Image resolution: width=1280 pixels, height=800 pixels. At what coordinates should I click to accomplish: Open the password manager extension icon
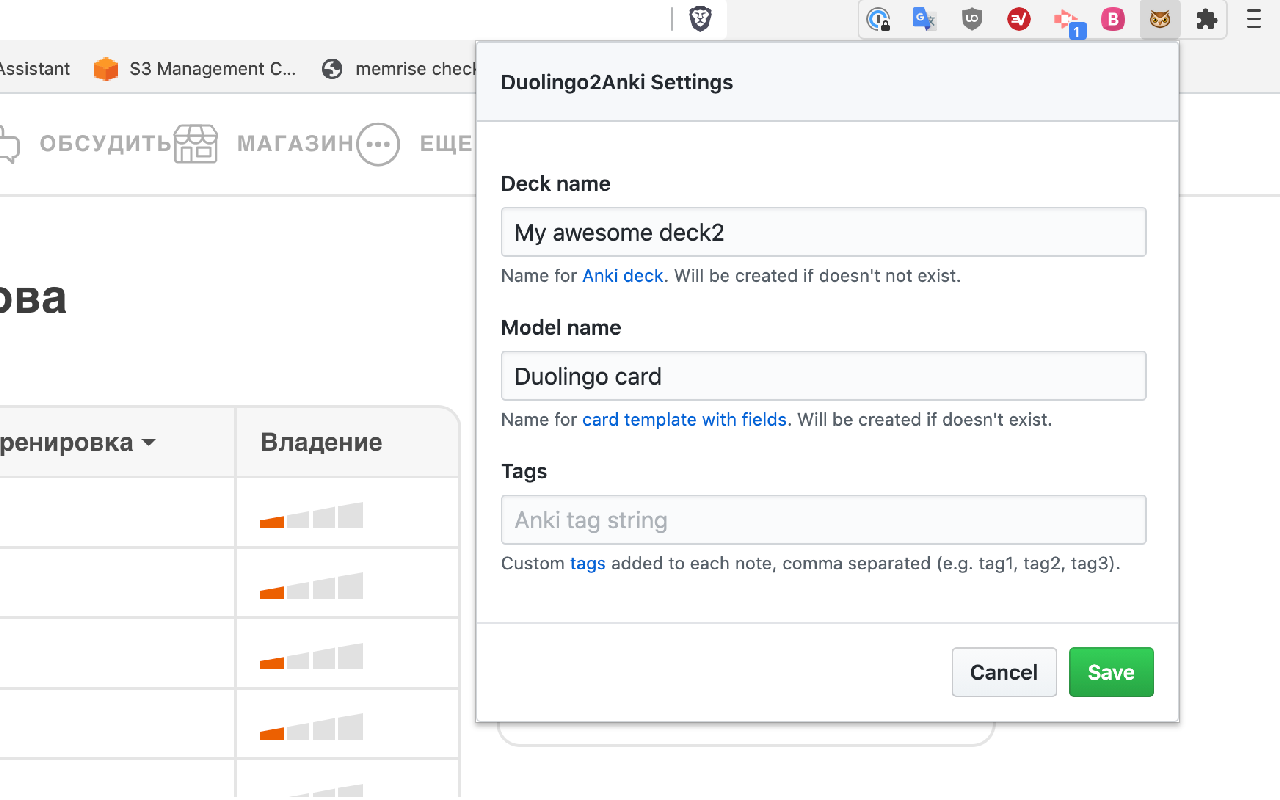click(878, 19)
